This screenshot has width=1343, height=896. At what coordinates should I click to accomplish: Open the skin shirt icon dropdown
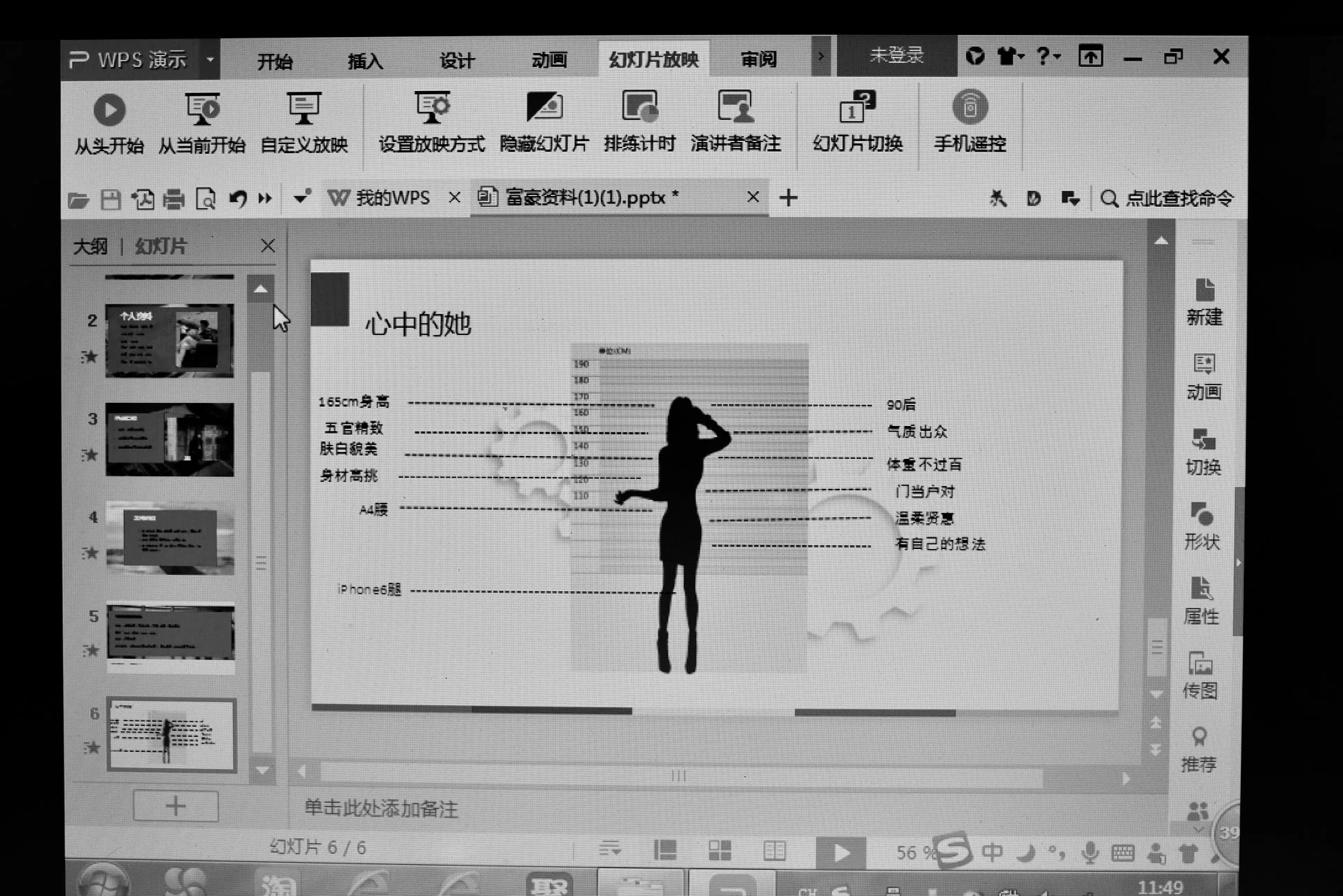1010,56
